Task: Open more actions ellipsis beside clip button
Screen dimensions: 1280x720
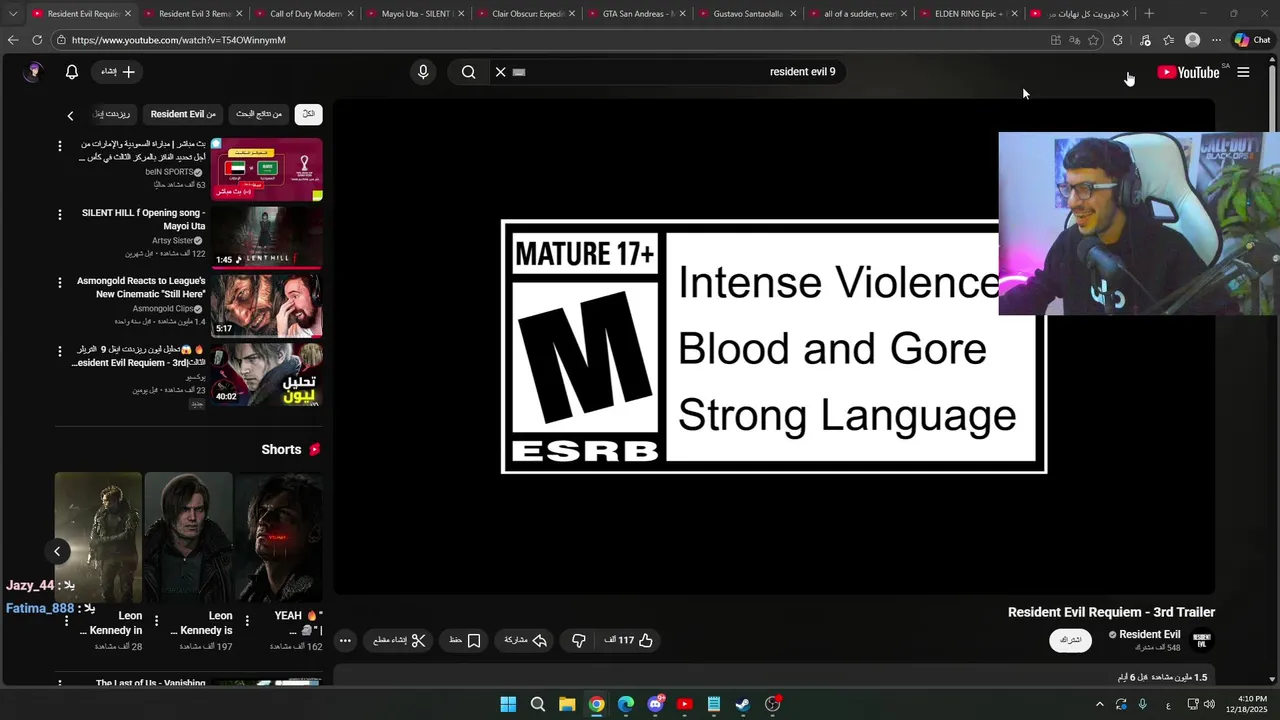Action: point(345,640)
